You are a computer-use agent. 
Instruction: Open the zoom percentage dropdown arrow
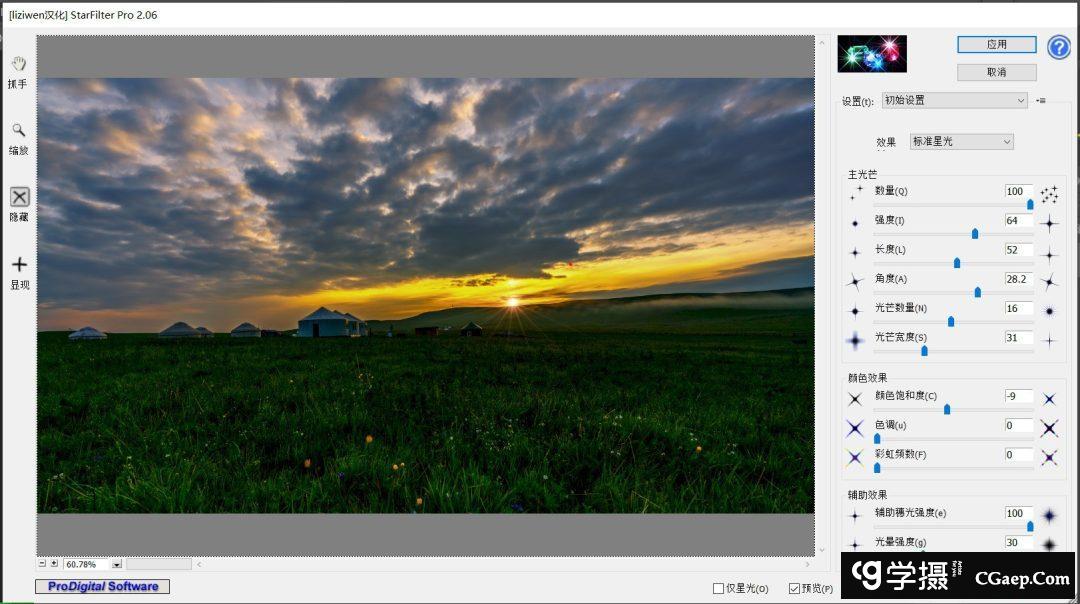(x=117, y=565)
